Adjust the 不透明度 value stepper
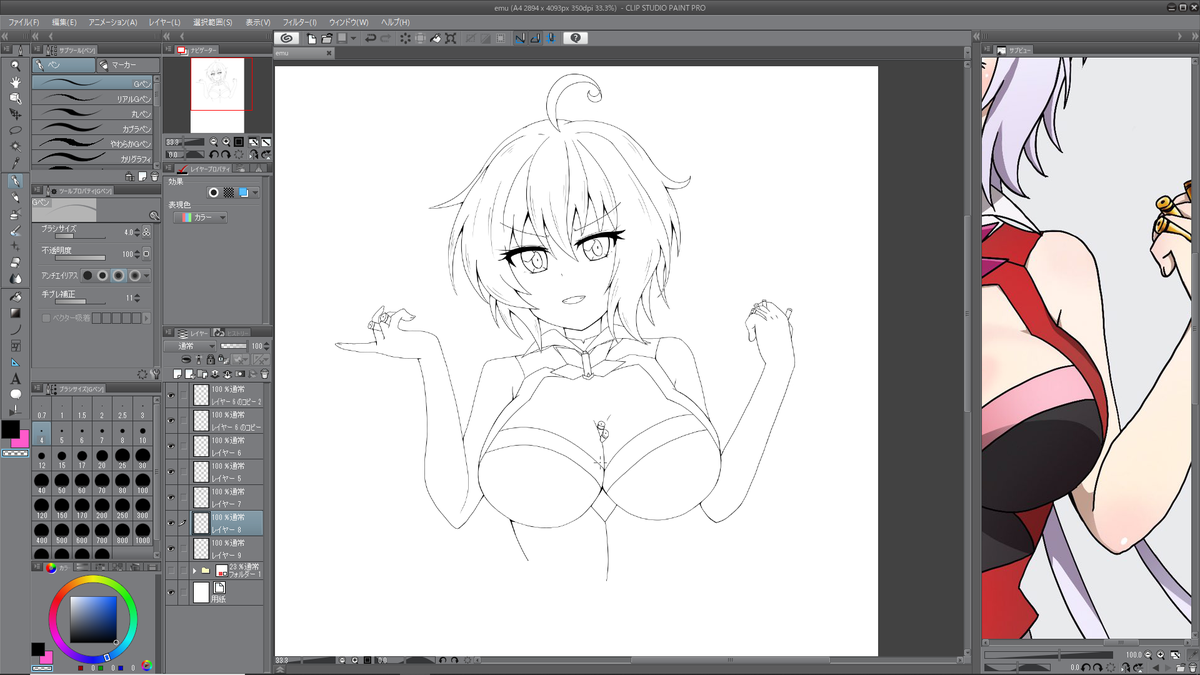Screen dimensions: 1200x675 [x=135, y=254]
